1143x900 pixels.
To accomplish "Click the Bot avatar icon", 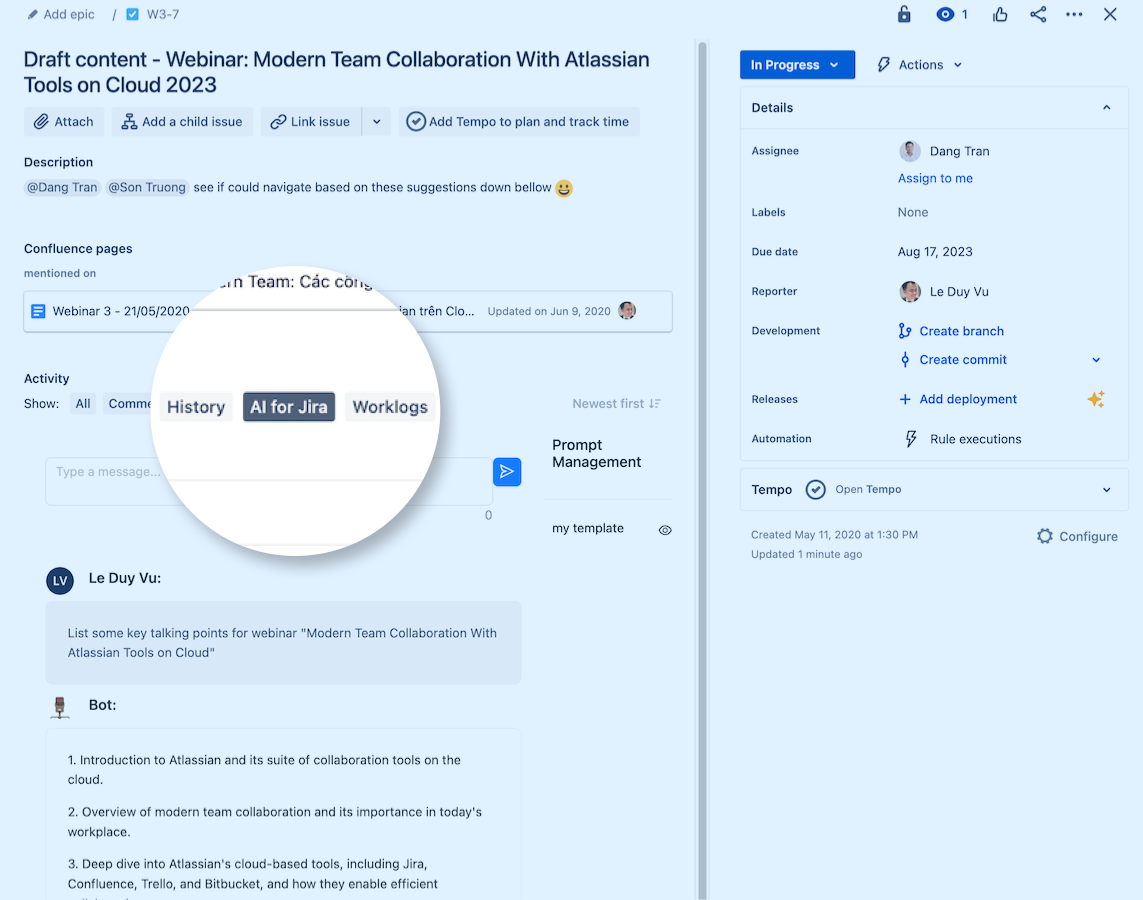I will (x=60, y=707).
